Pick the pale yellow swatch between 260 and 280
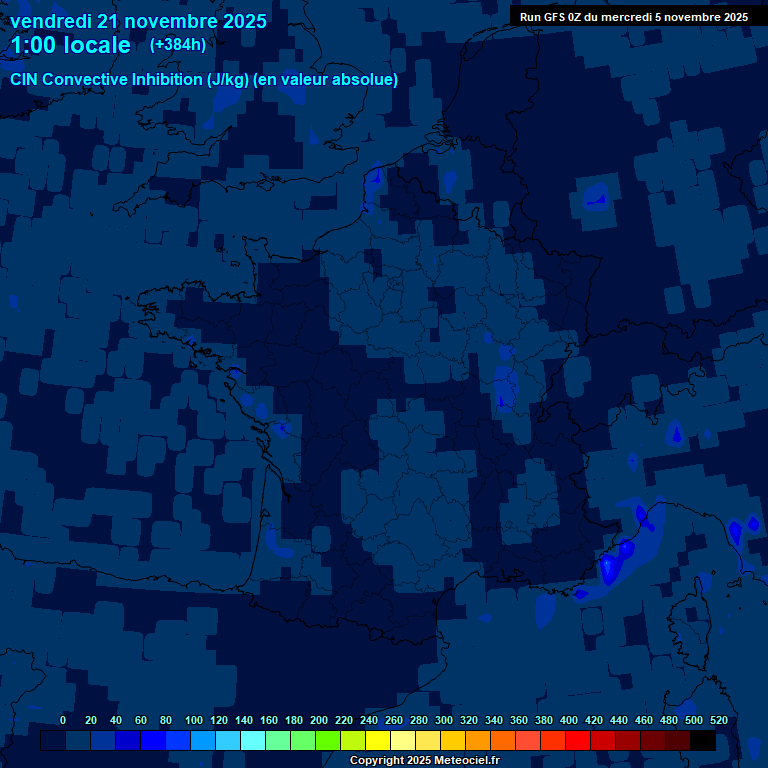This screenshot has width=768, height=768. (403, 741)
